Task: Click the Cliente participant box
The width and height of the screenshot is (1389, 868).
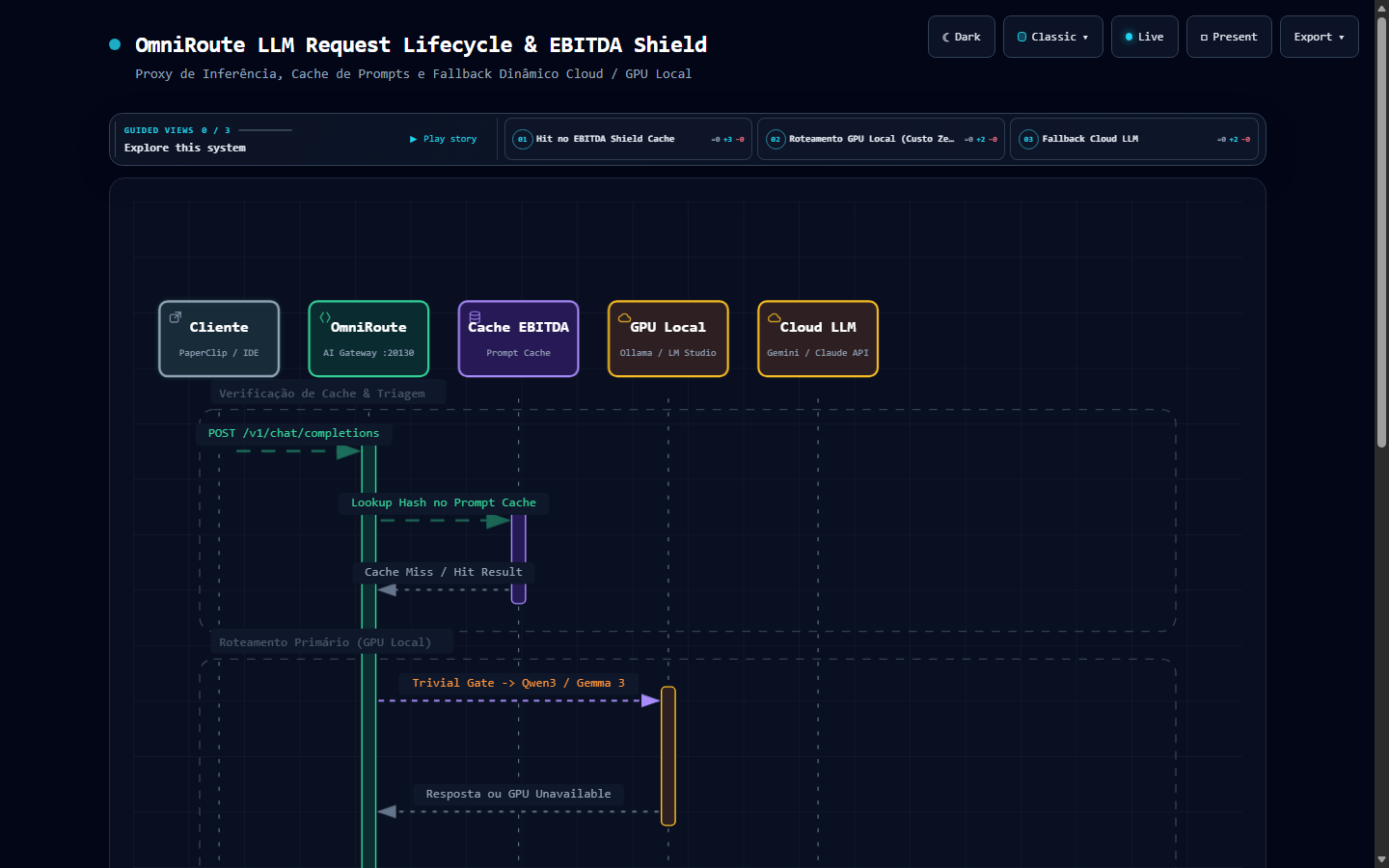Action: pyautogui.click(x=219, y=339)
